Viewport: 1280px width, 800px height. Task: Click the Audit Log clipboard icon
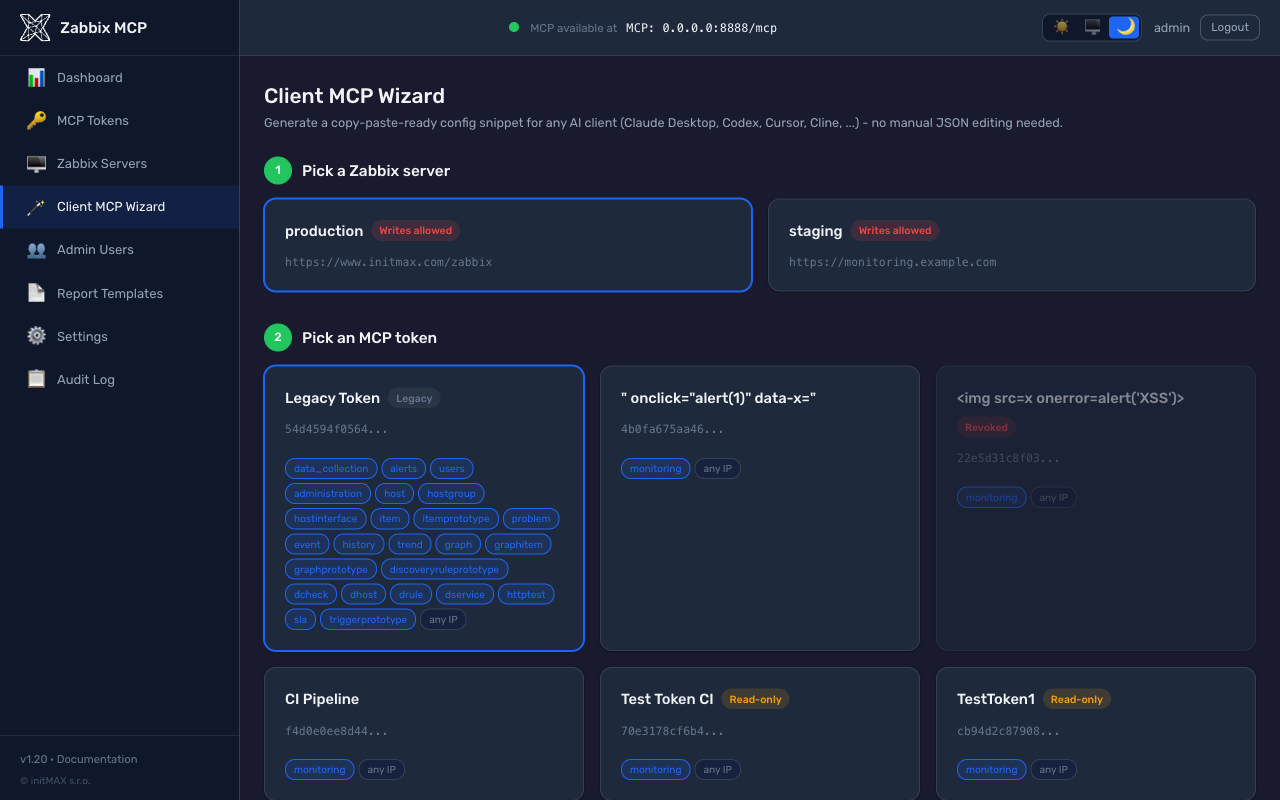tap(36, 379)
